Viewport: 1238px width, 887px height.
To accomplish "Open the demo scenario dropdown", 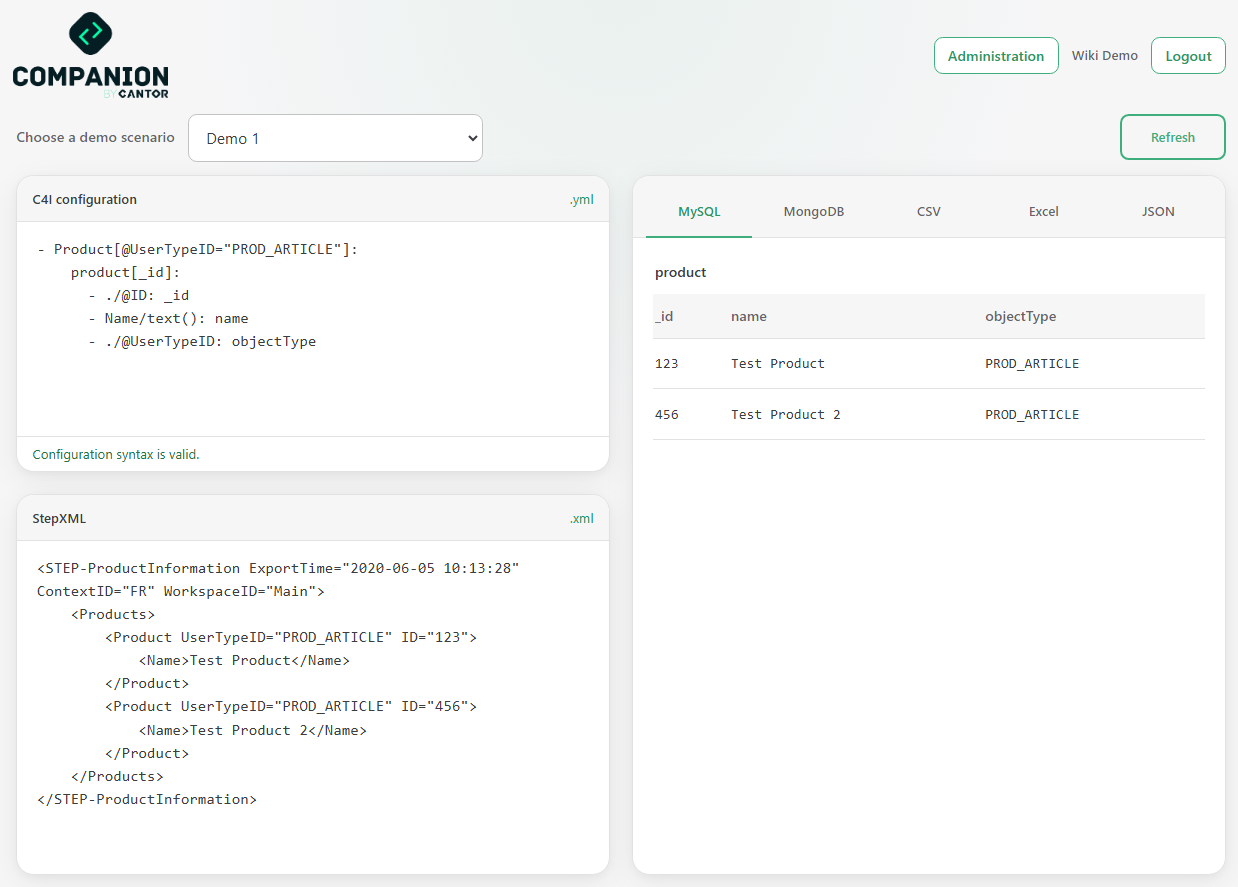I will [x=335, y=138].
